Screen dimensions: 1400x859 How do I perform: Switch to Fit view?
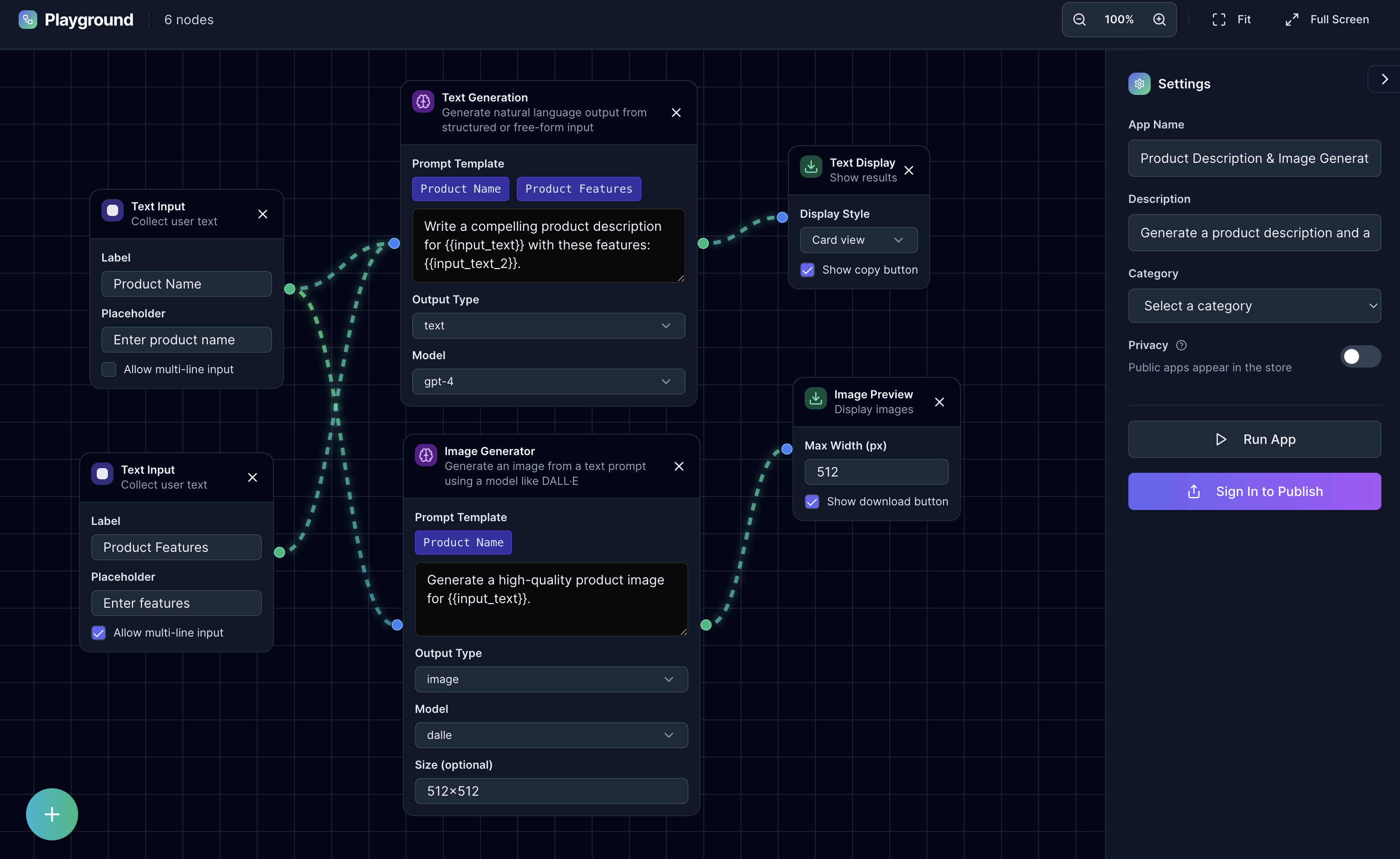coord(1231,19)
